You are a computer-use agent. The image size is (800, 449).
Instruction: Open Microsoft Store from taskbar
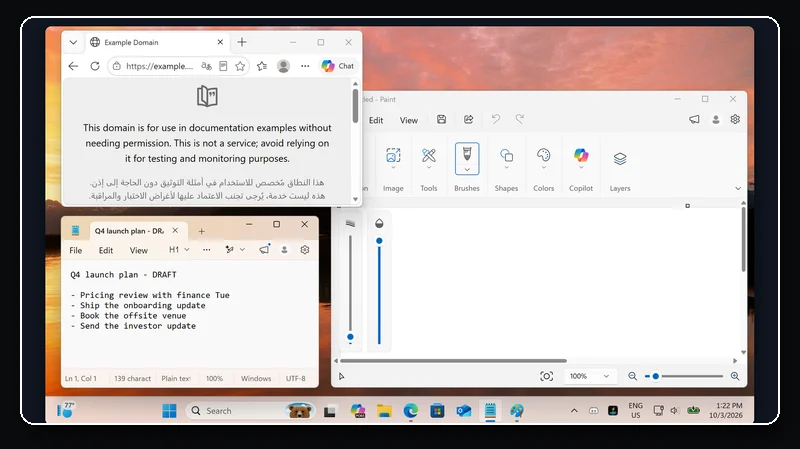tap(437, 411)
